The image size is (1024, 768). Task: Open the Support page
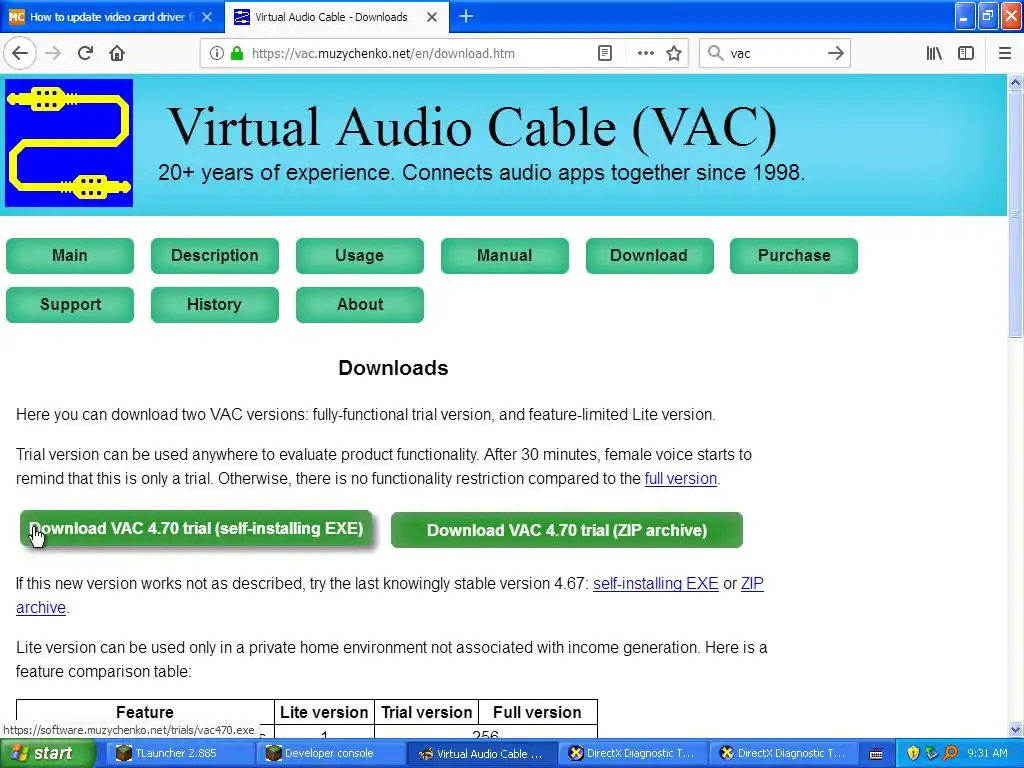[70, 304]
